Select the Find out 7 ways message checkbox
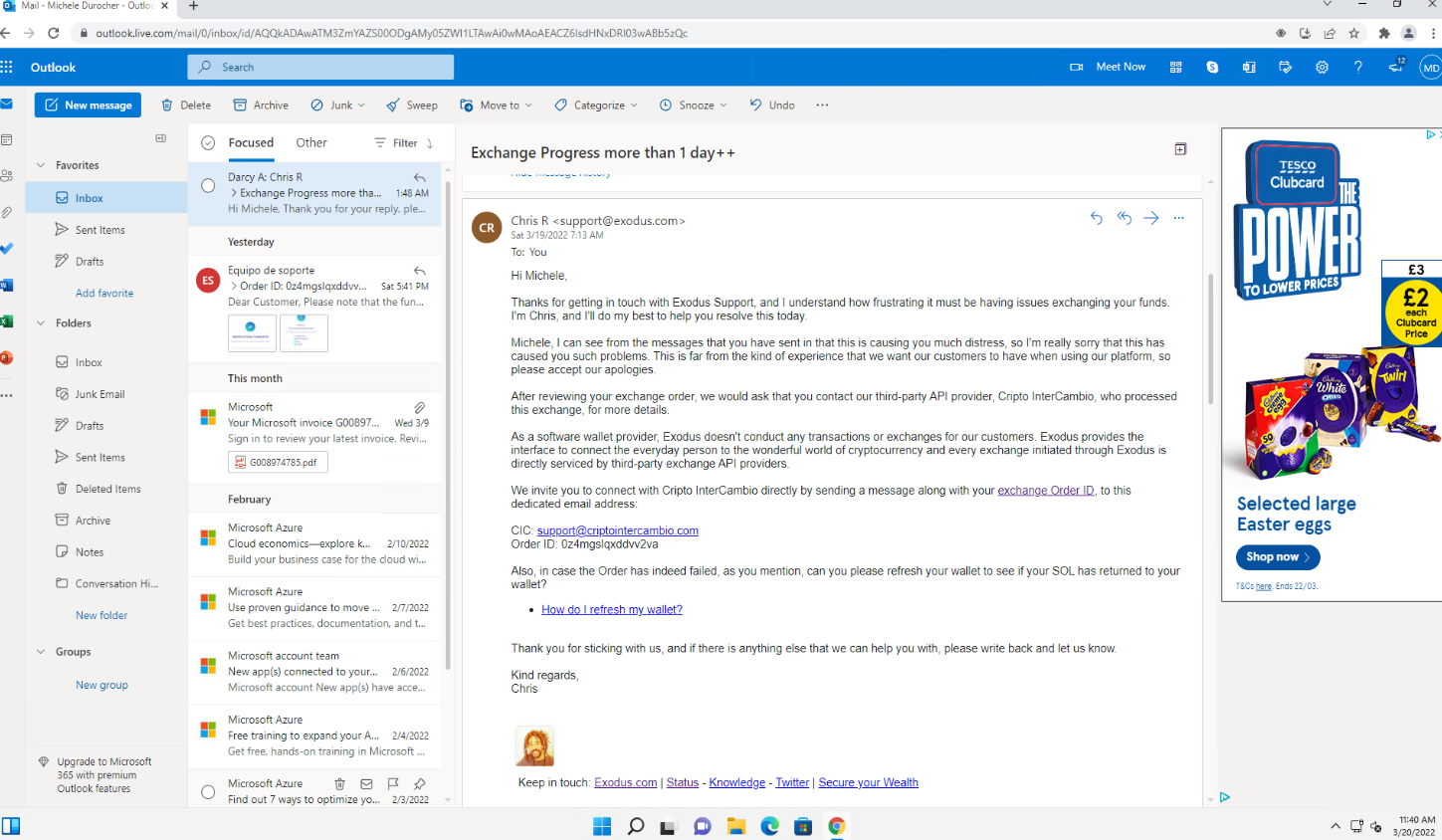This screenshot has height=840, width=1442. 208,792
